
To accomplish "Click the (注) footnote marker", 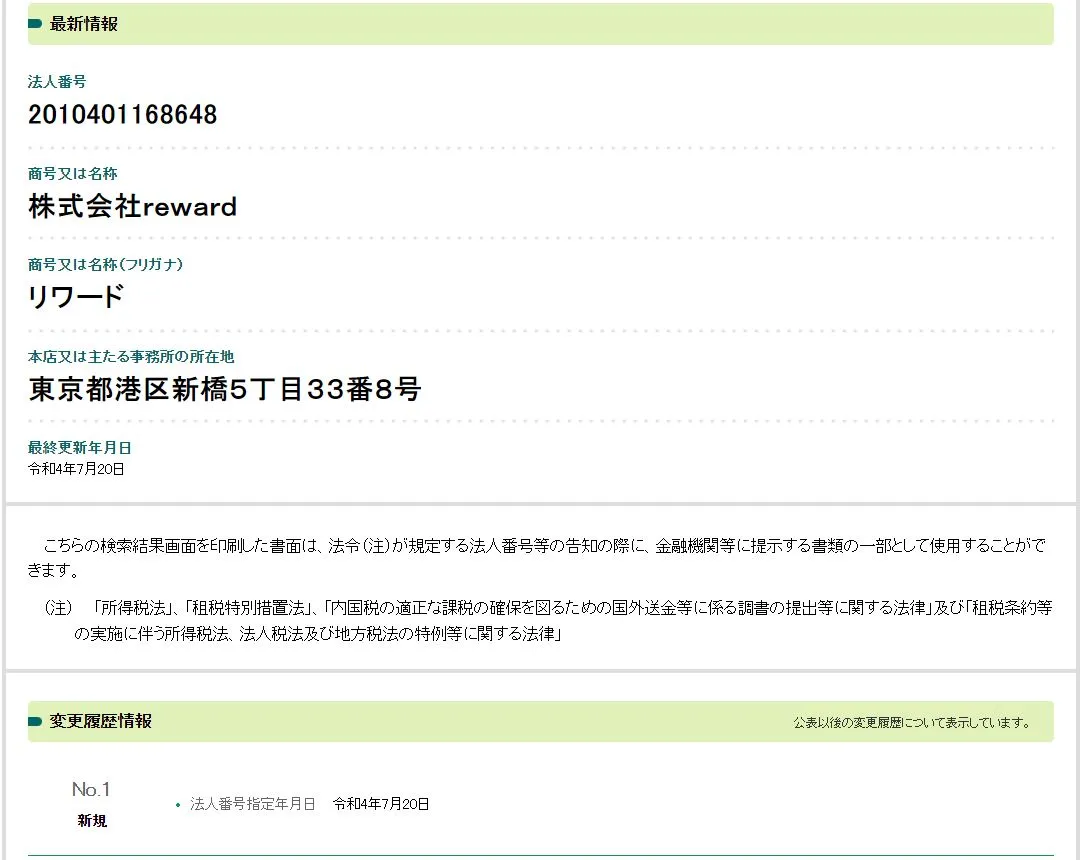I will click(x=59, y=608).
